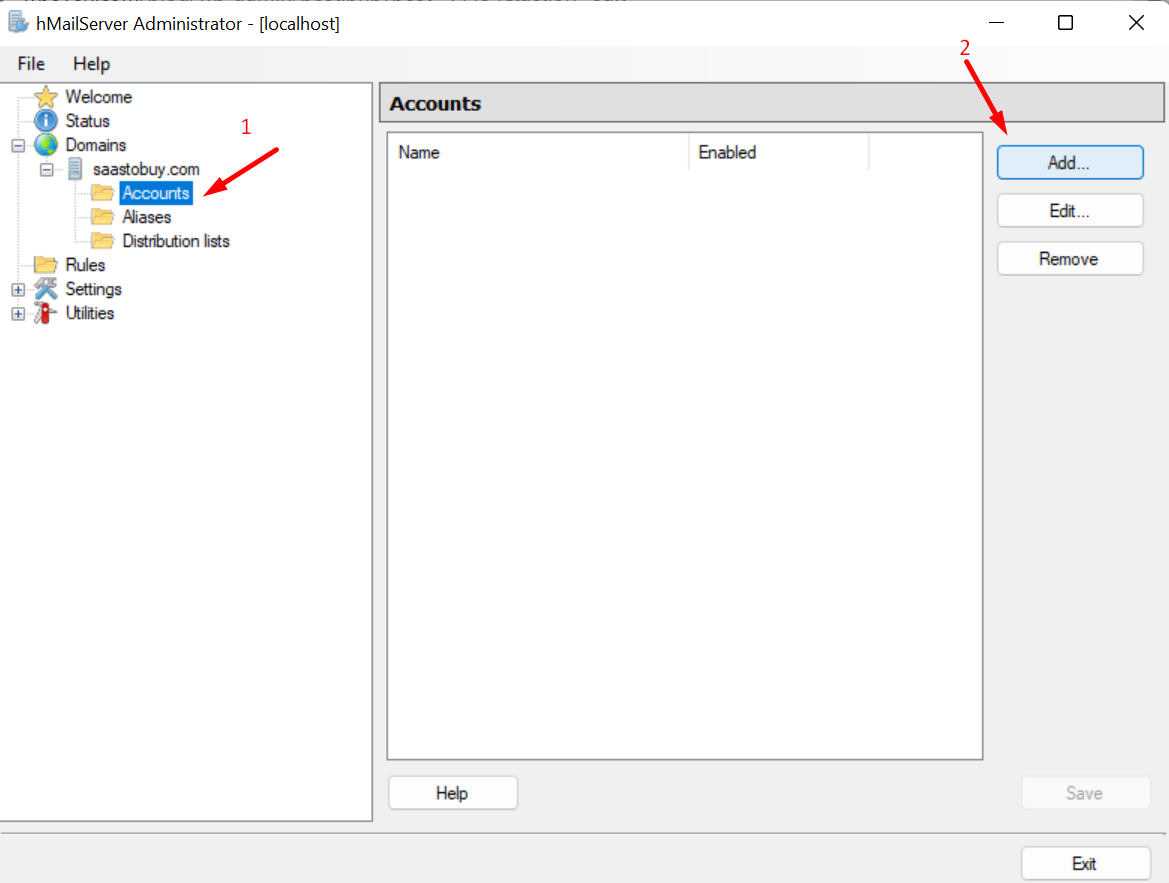This screenshot has height=883, width=1169.
Task: Select the Domains globe icon
Action: tap(46, 144)
